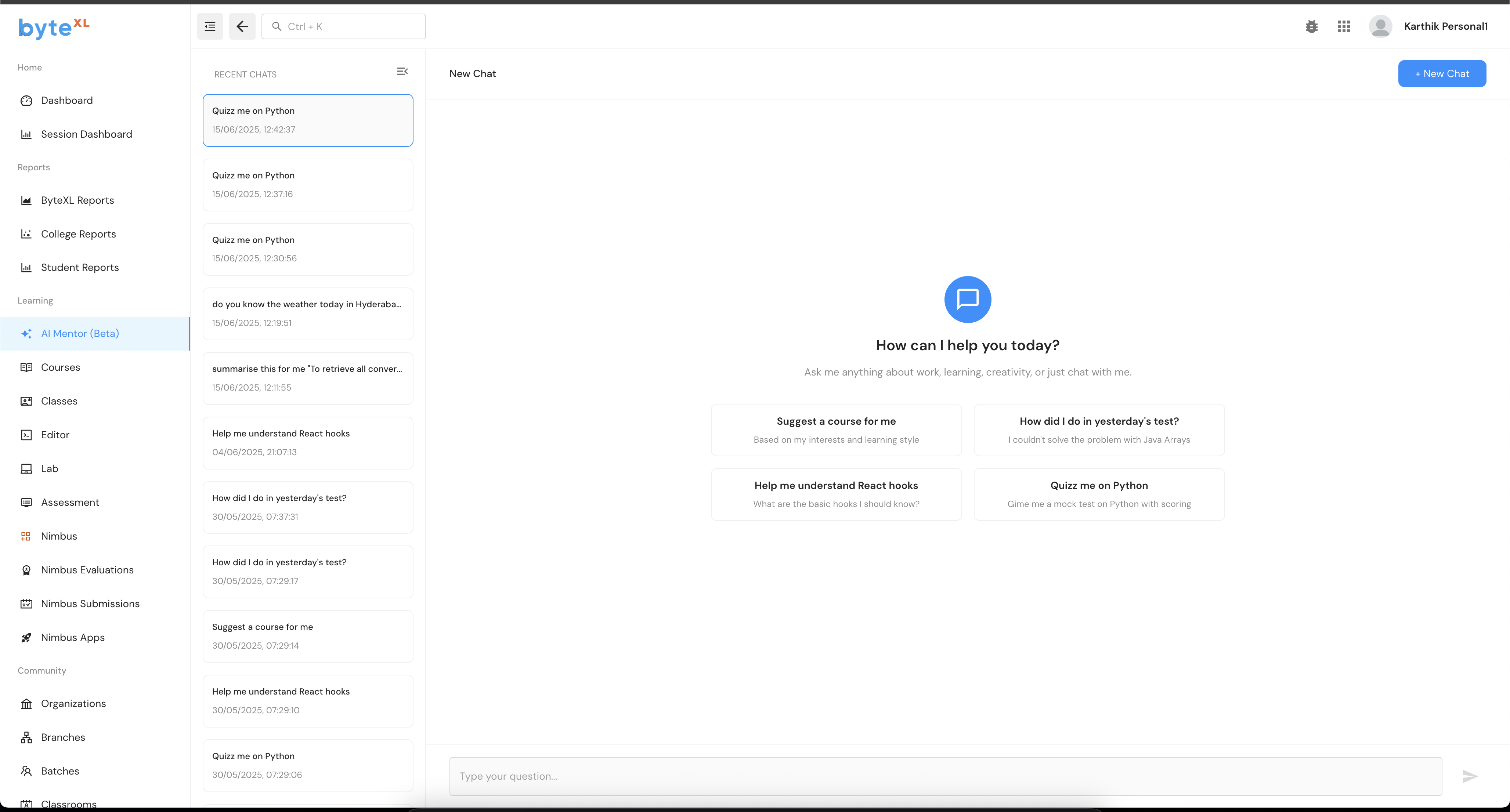Select AI Mentor (Beta) menu item

click(x=80, y=333)
